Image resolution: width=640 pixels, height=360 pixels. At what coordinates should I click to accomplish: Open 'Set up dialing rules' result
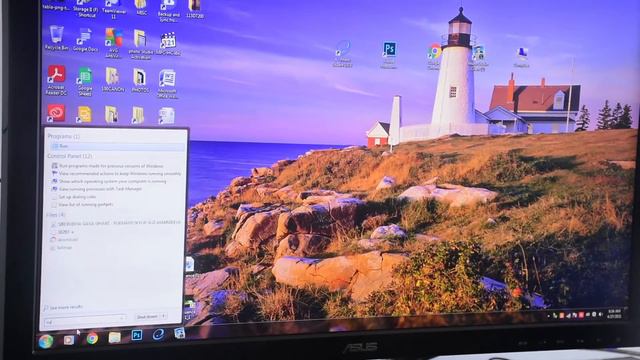point(73,197)
